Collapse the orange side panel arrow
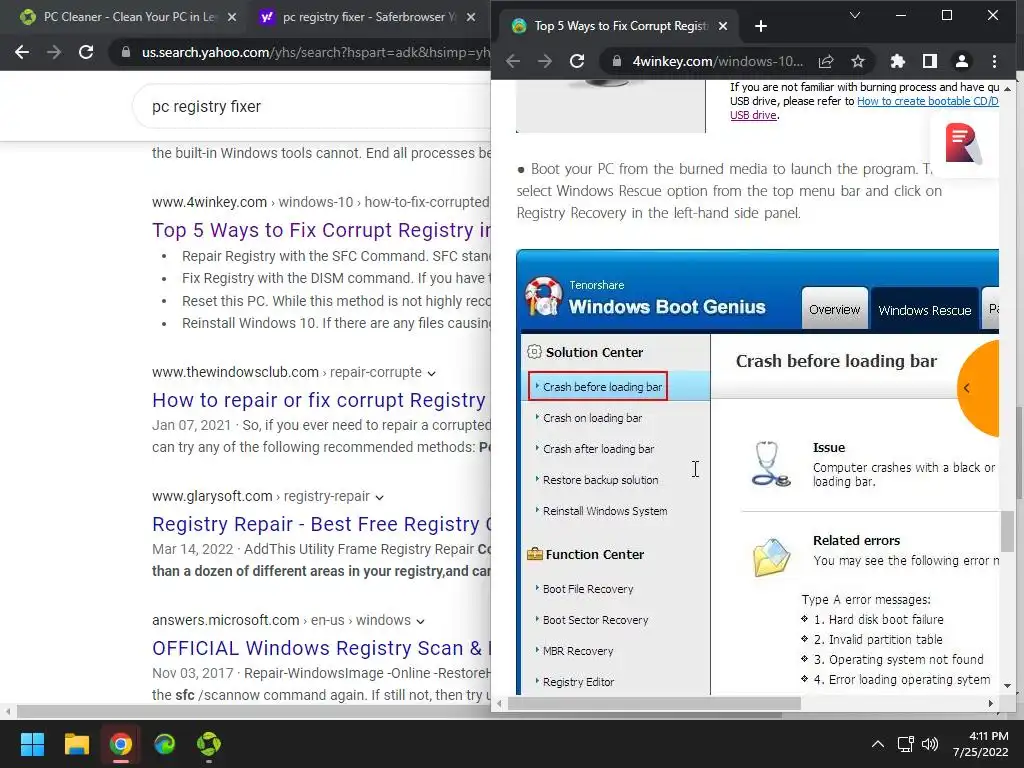The image size is (1024, 768). (x=967, y=388)
